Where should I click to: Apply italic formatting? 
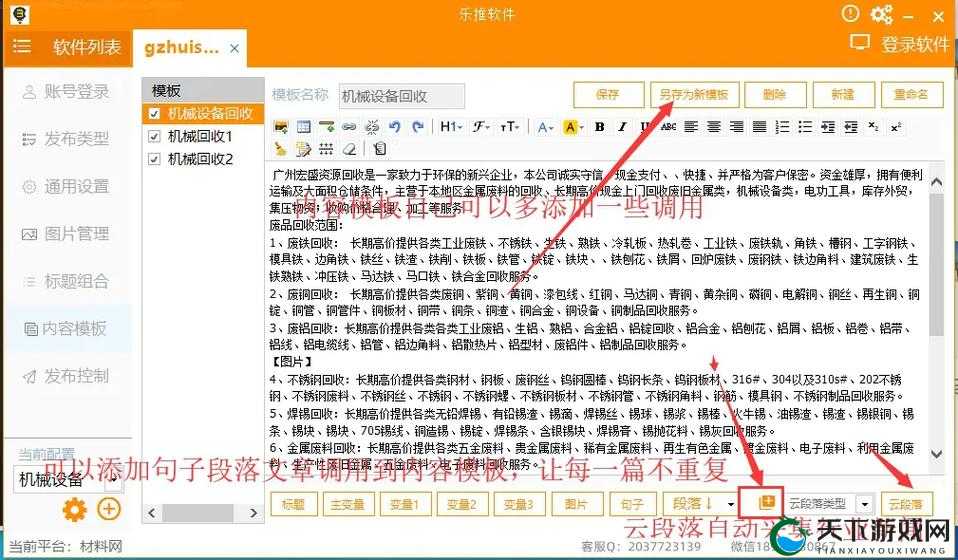[622, 126]
